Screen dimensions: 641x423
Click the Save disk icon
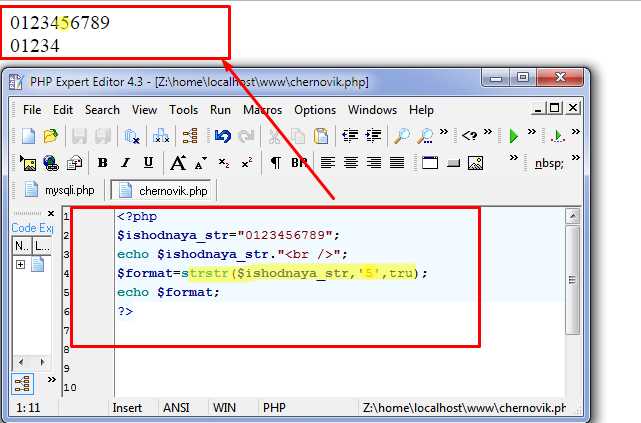pyautogui.click(x=79, y=137)
